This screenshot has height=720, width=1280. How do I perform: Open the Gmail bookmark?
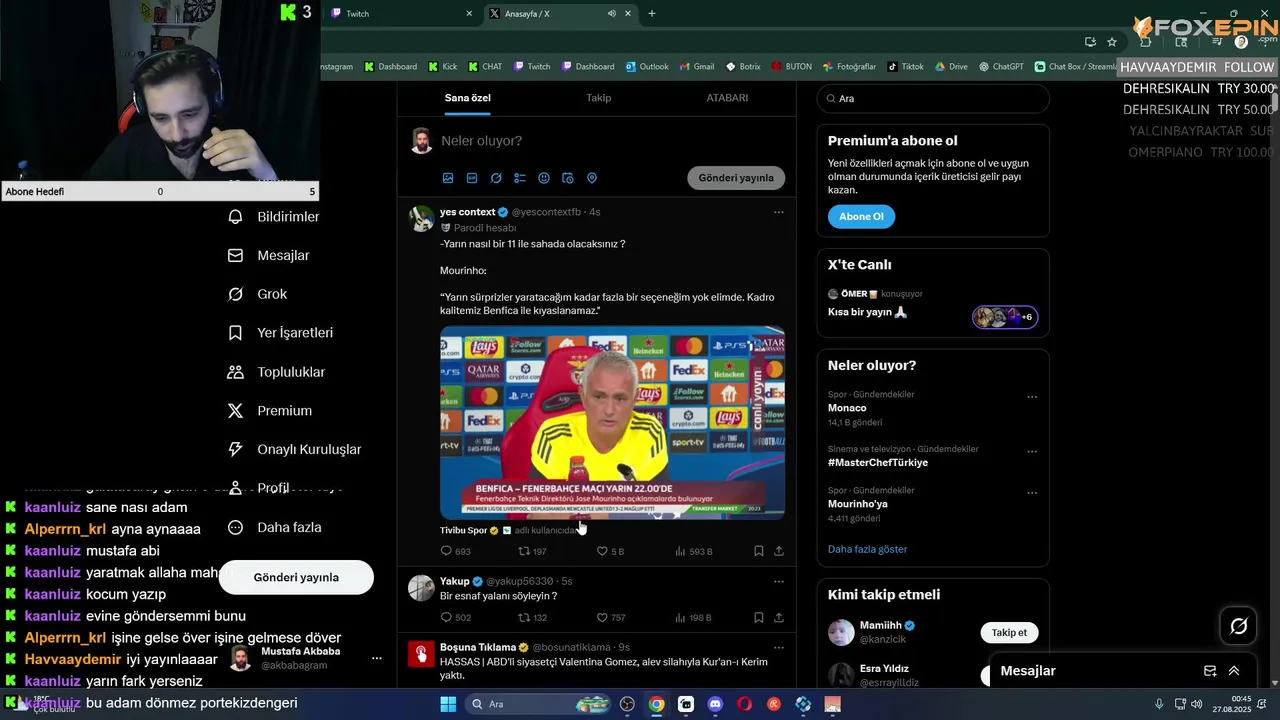[x=696, y=67]
